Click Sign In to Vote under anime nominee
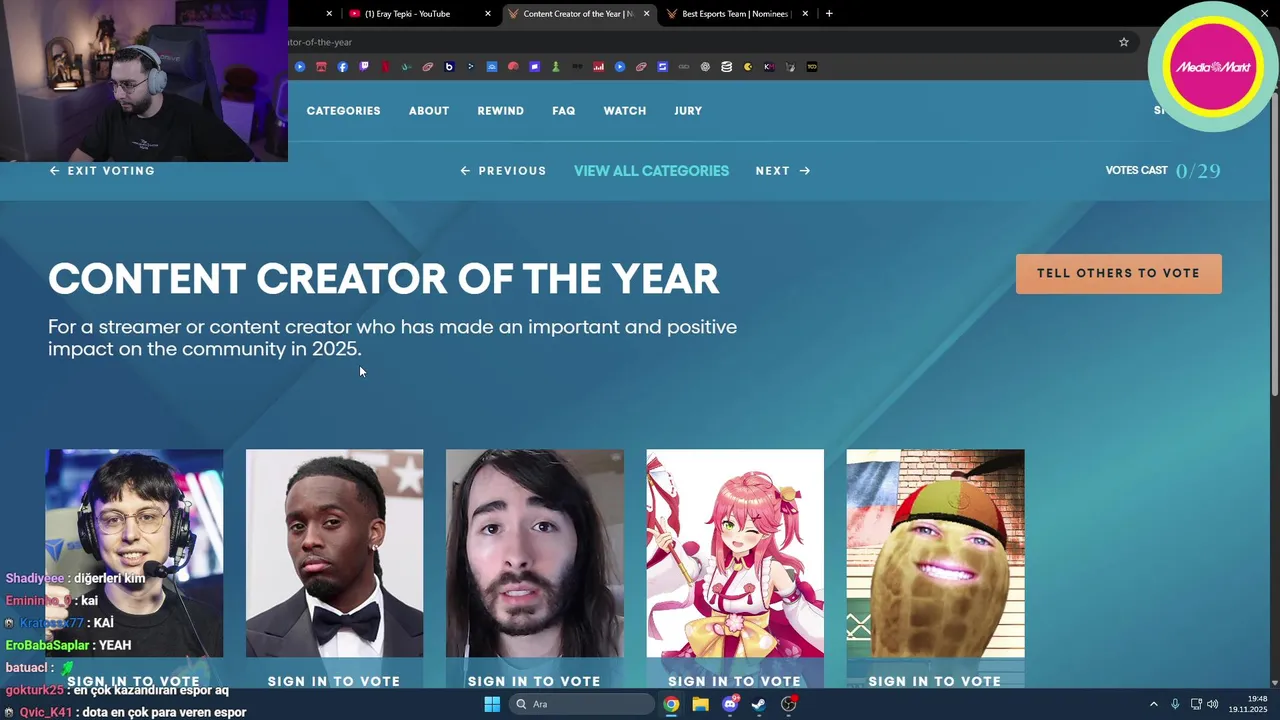Viewport: 1280px width, 720px height. click(x=735, y=681)
